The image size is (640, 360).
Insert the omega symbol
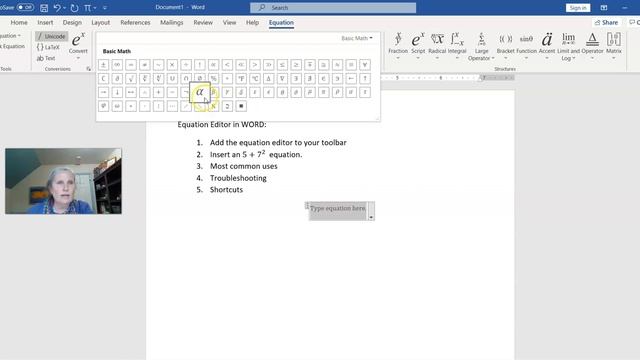pos(117,106)
